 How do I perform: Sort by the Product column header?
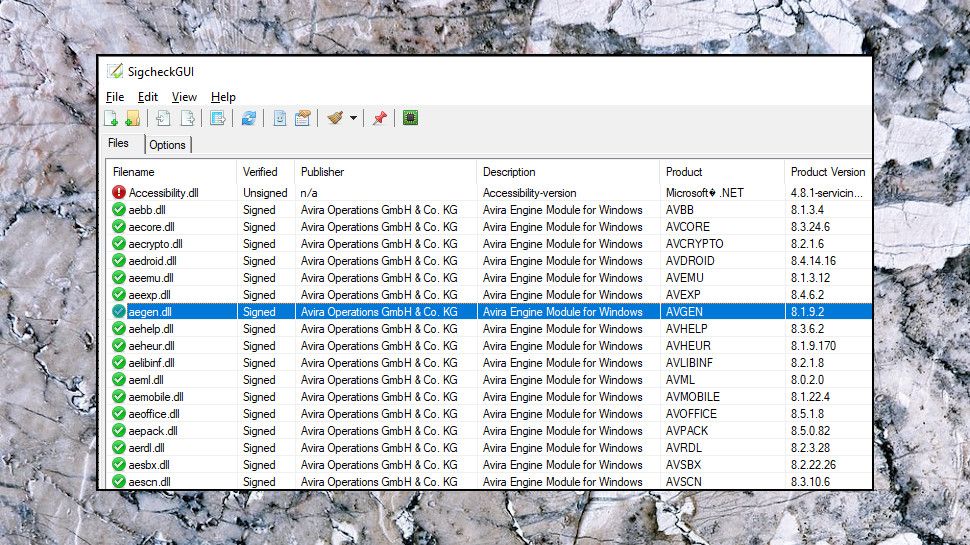722,172
